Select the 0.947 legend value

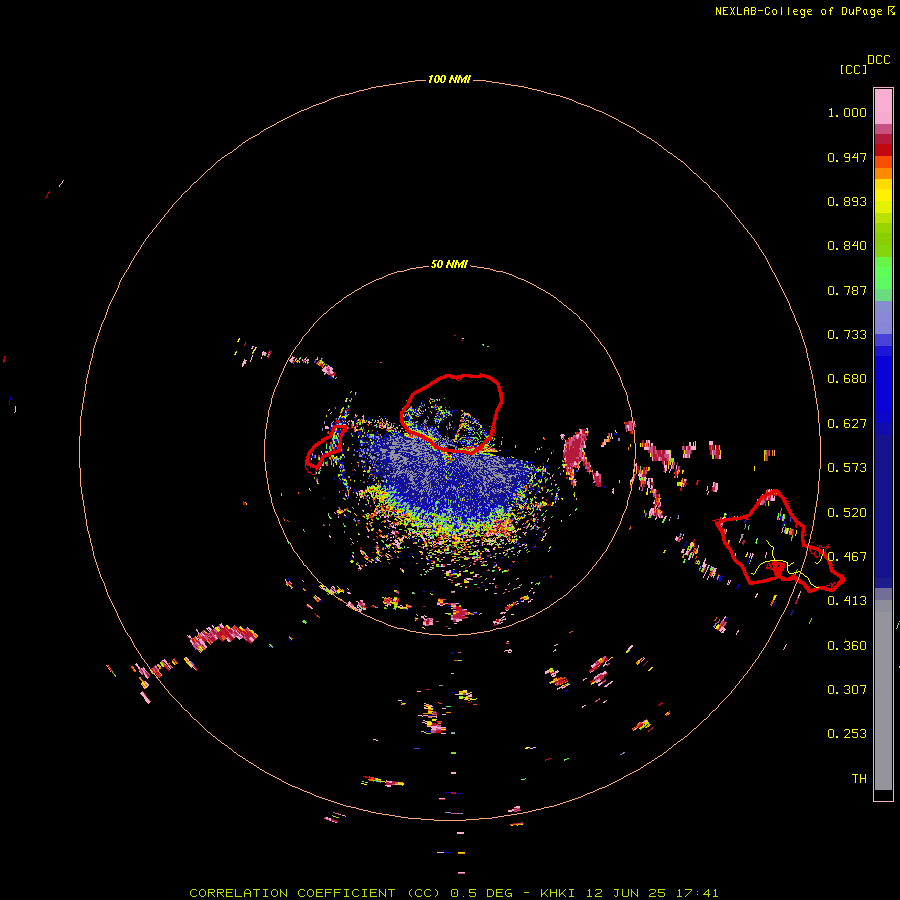pos(847,157)
